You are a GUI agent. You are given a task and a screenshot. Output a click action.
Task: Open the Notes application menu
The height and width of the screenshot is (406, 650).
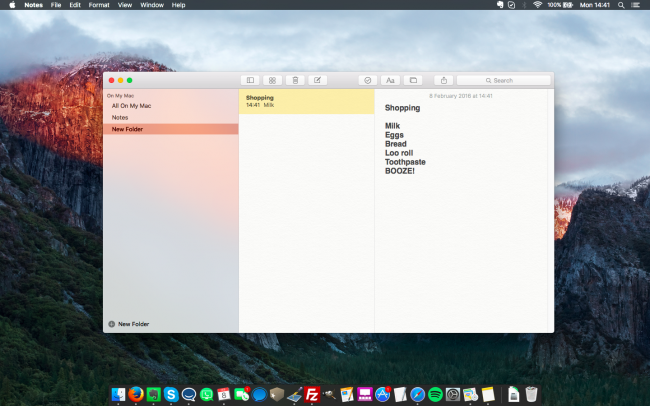click(34, 5)
